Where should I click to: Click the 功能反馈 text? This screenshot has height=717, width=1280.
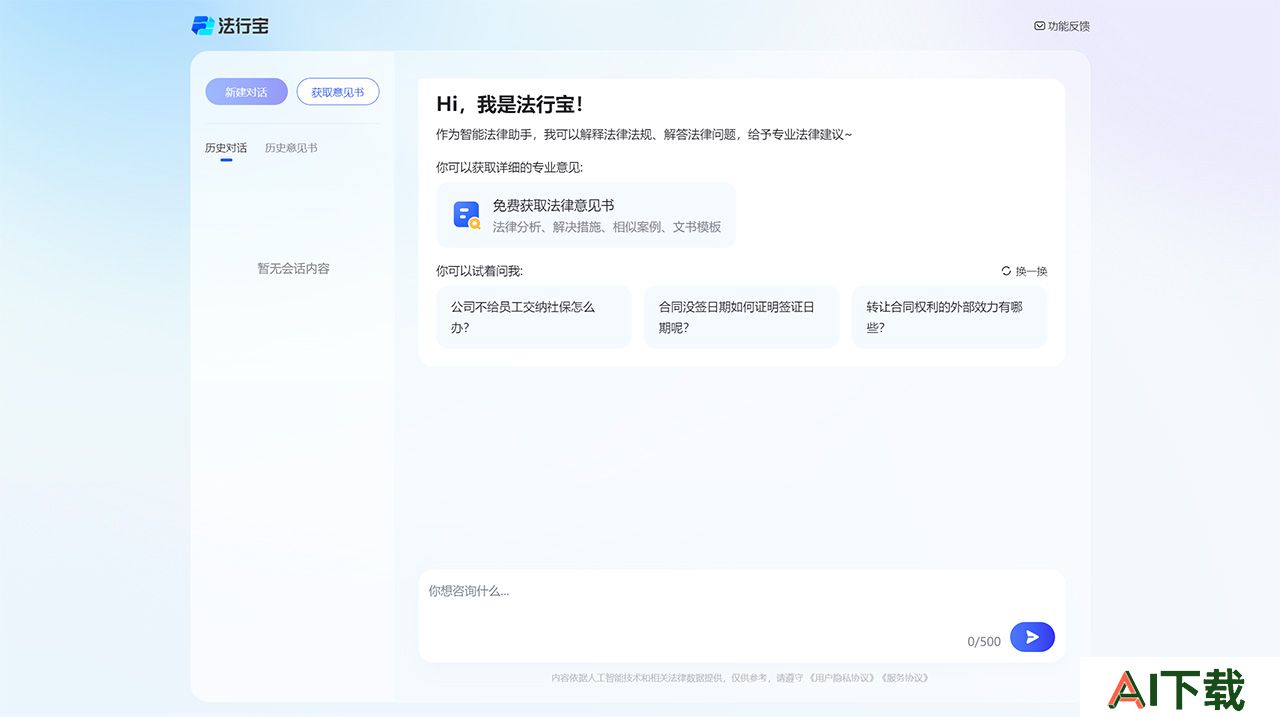1069,26
